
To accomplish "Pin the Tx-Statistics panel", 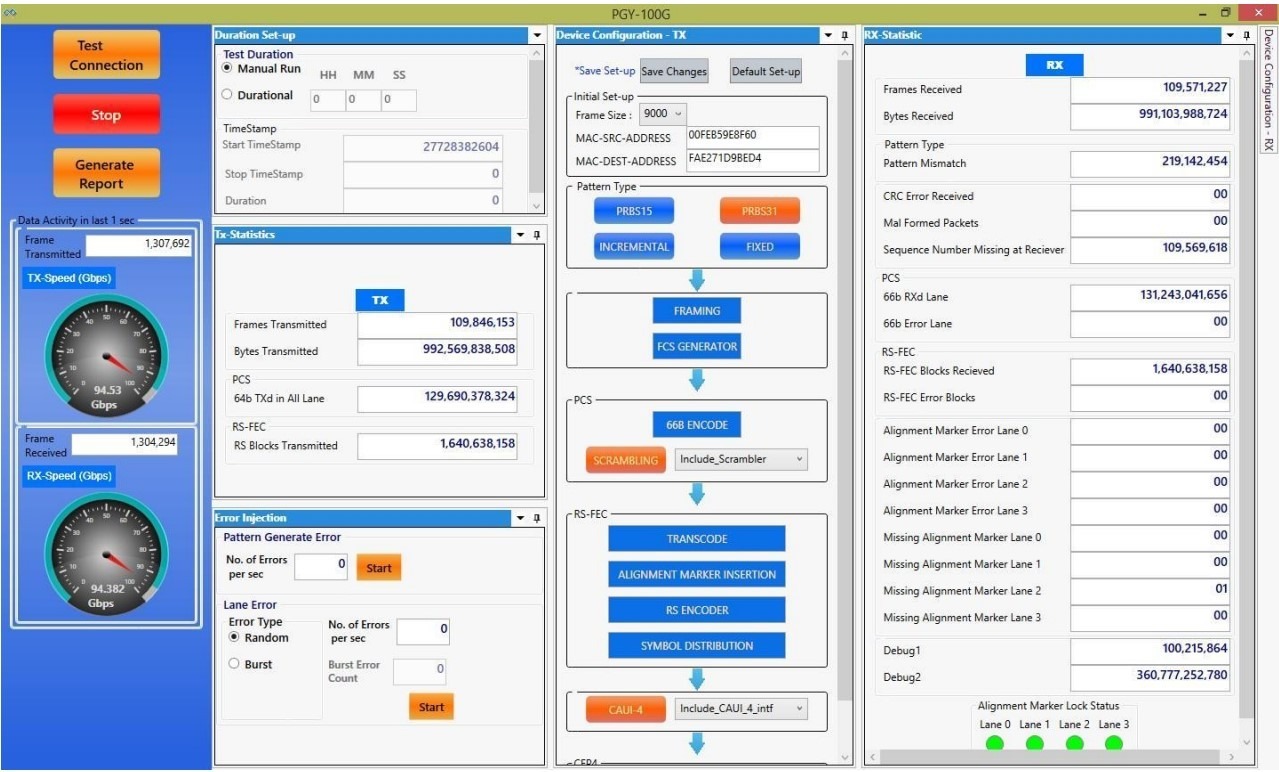I will [x=534, y=234].
